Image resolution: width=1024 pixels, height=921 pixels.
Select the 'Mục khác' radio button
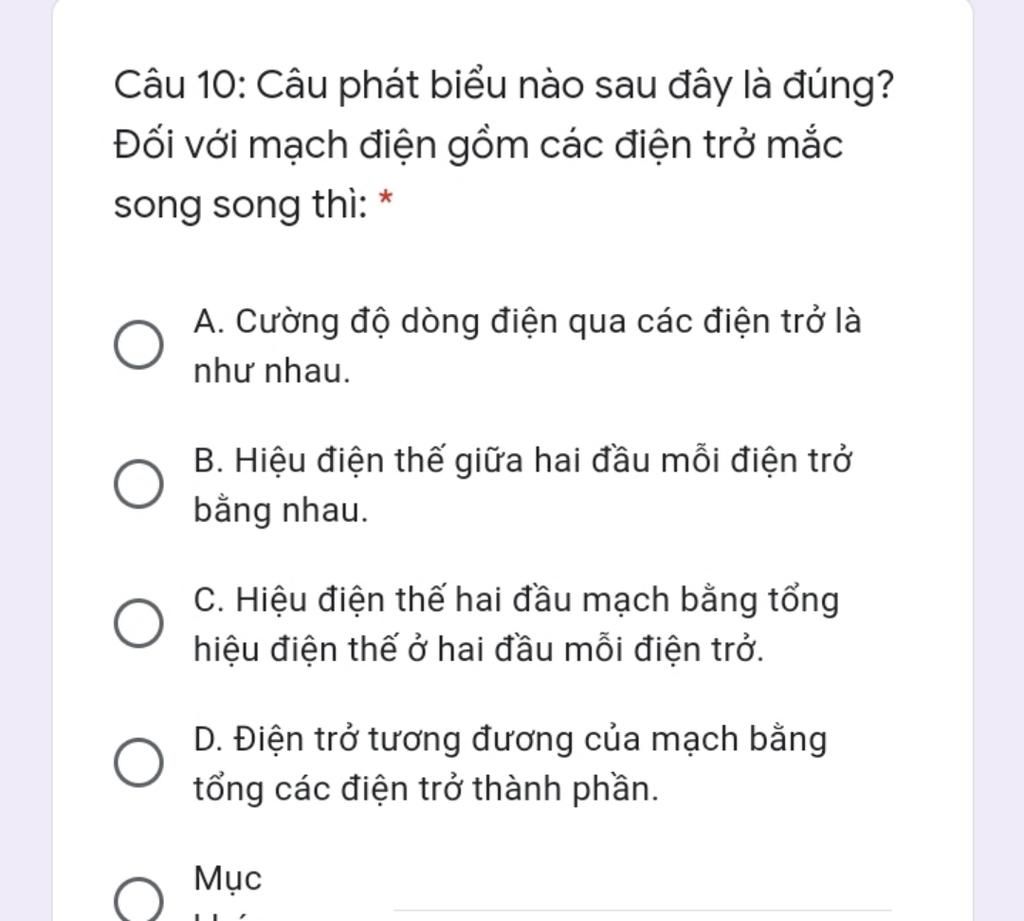point(138,899)
